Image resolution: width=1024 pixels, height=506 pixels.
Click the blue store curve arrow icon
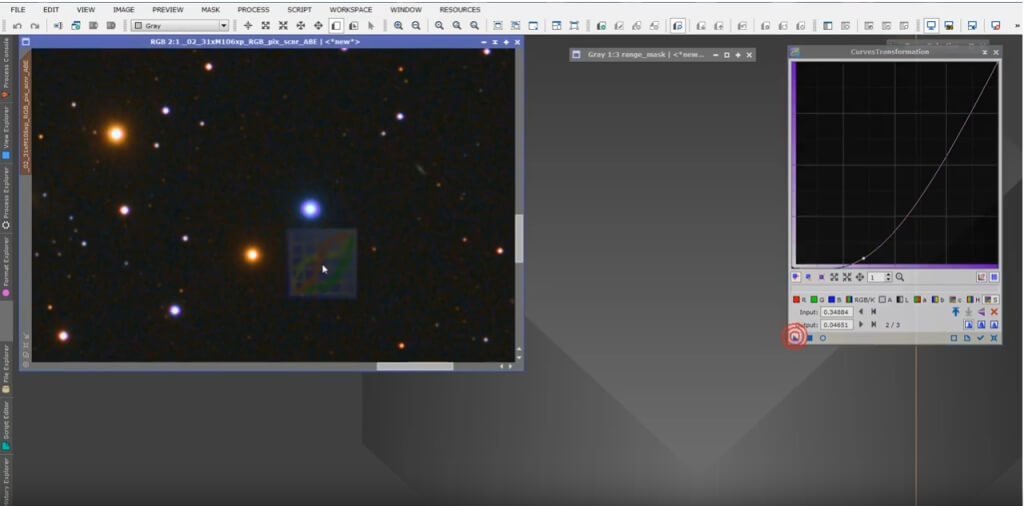click(956, 311)
